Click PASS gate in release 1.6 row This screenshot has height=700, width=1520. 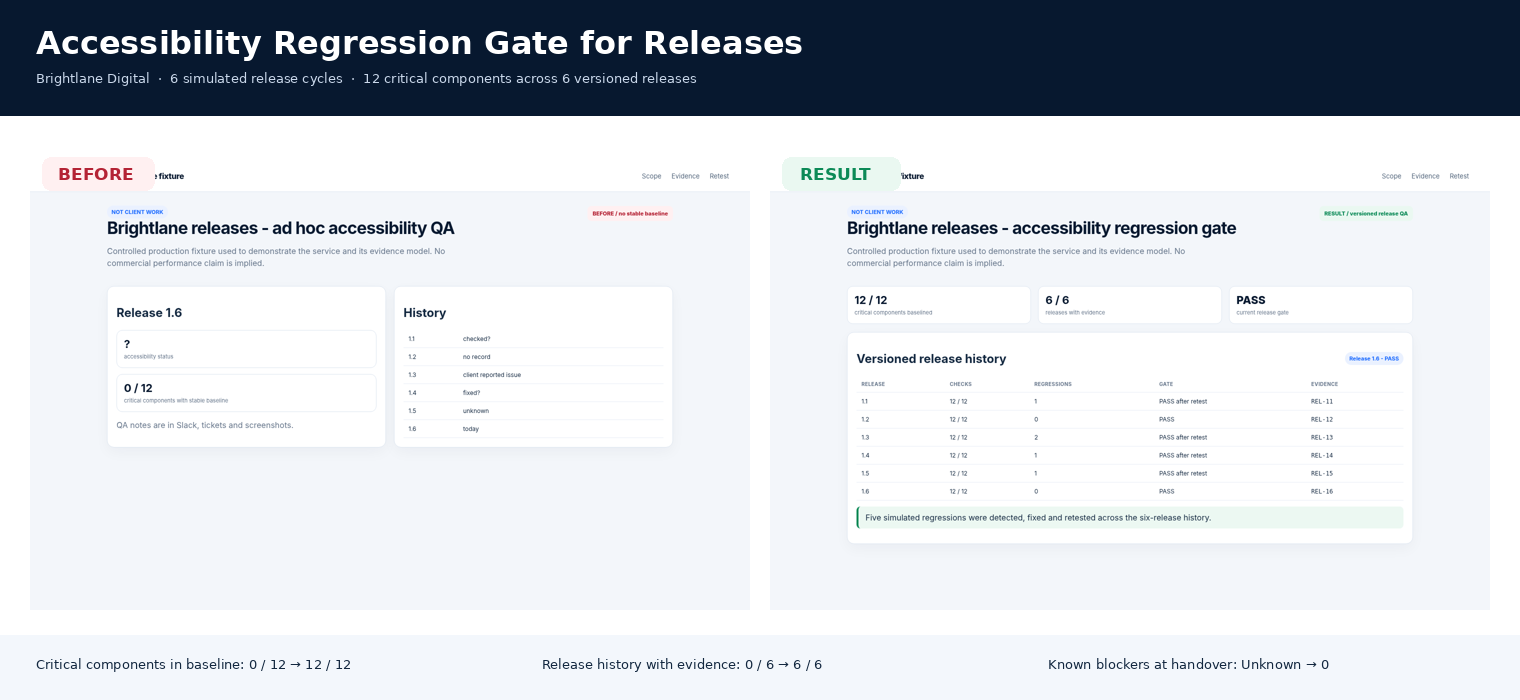tap(1166, 491)
